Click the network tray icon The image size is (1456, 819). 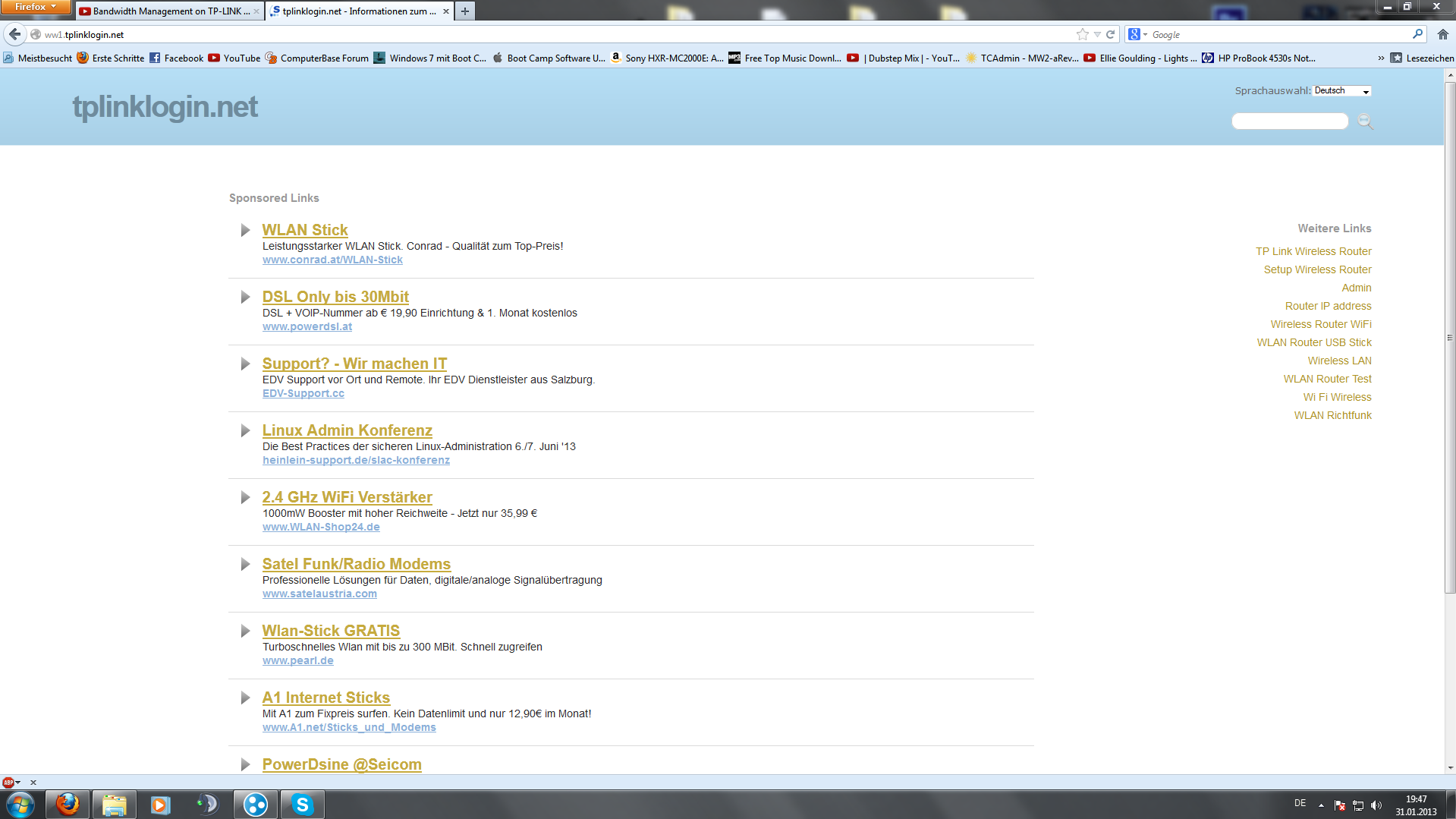pyautogui.click(x=1358, y=805)
